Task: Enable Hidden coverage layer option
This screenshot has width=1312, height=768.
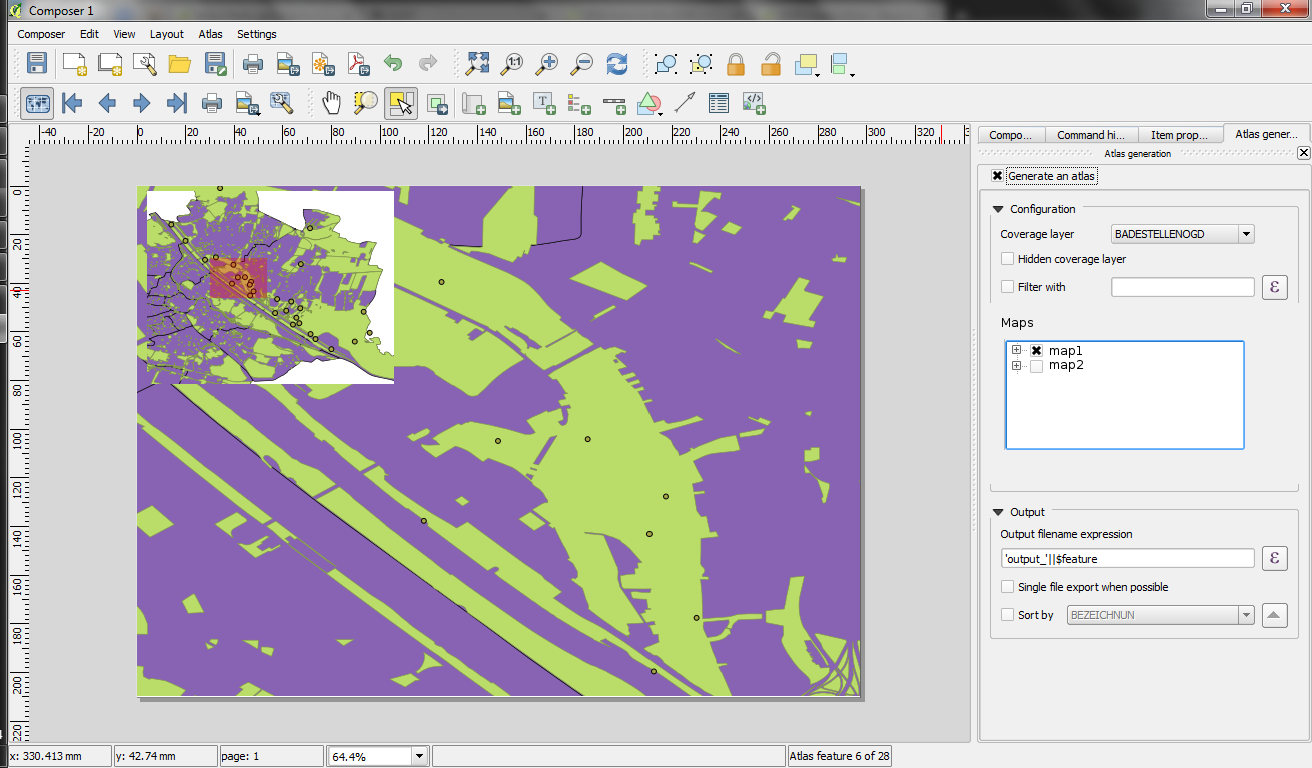Action: pos(1008,259)
